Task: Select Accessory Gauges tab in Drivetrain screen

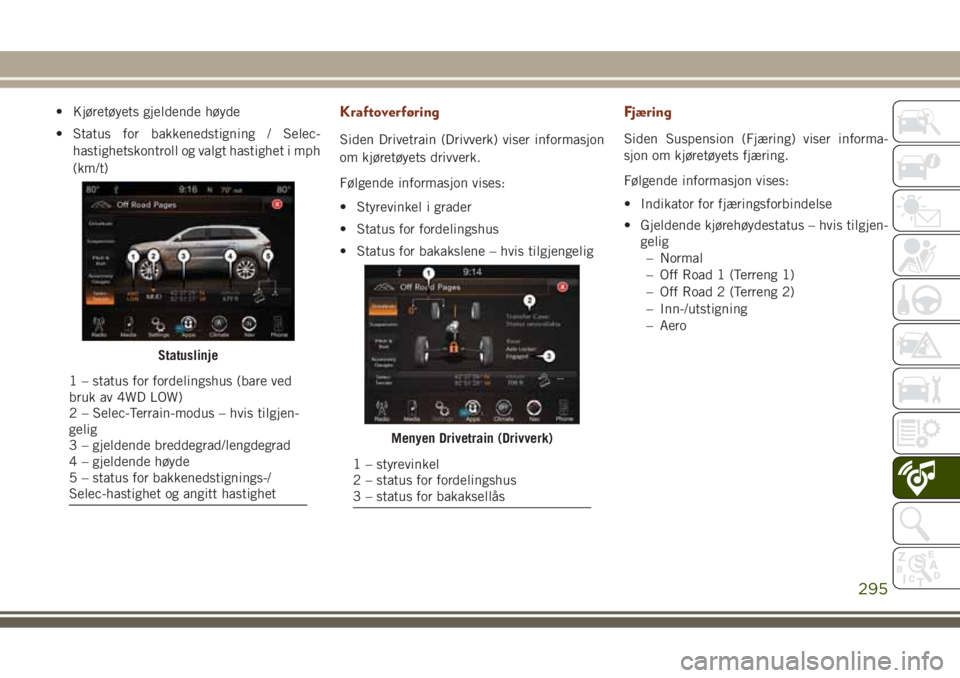Action: coord(383,362)
